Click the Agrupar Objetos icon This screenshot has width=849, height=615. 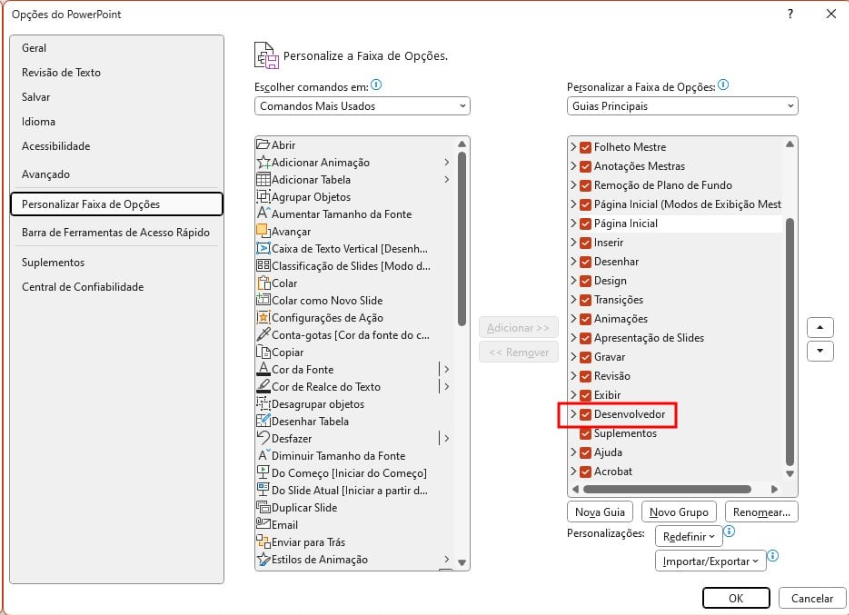[x=263, y=197]
